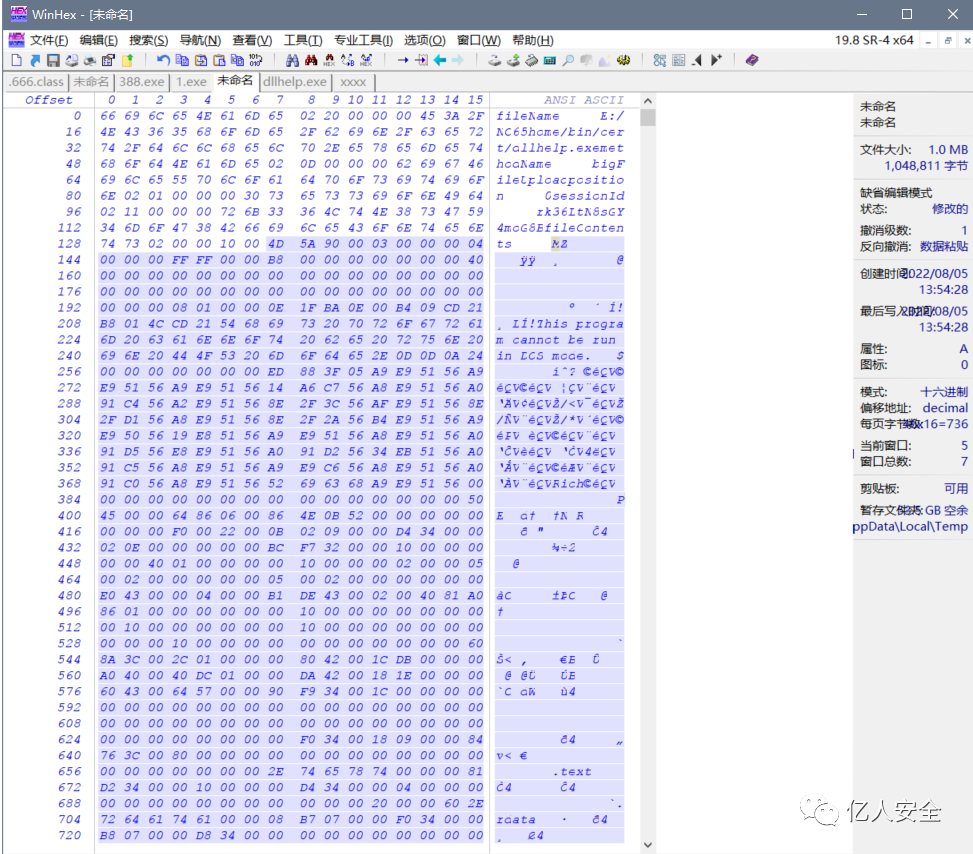The image size is (973, 854).
Task: Open the 文件(F) menu
Action: (49, 40)
